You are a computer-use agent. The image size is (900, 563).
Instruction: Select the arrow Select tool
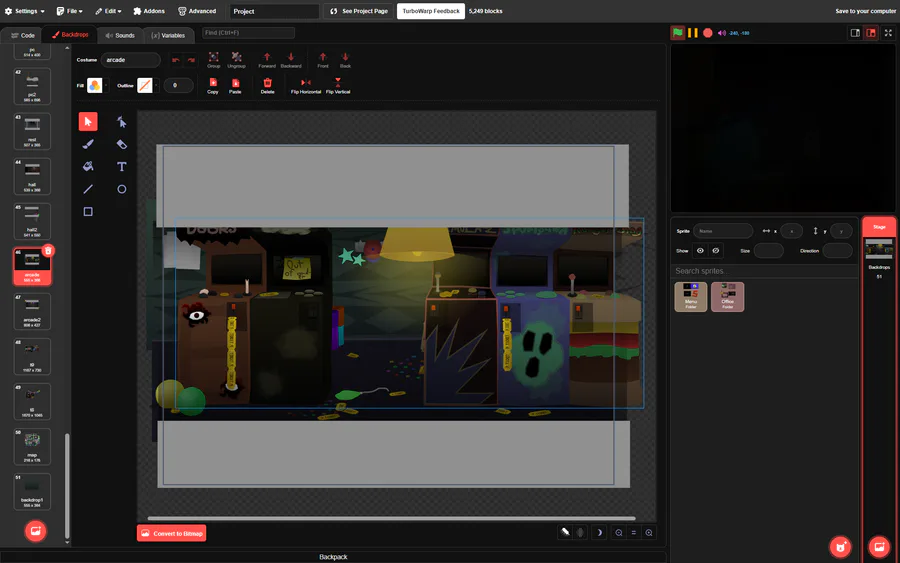(x=88, y=122)
